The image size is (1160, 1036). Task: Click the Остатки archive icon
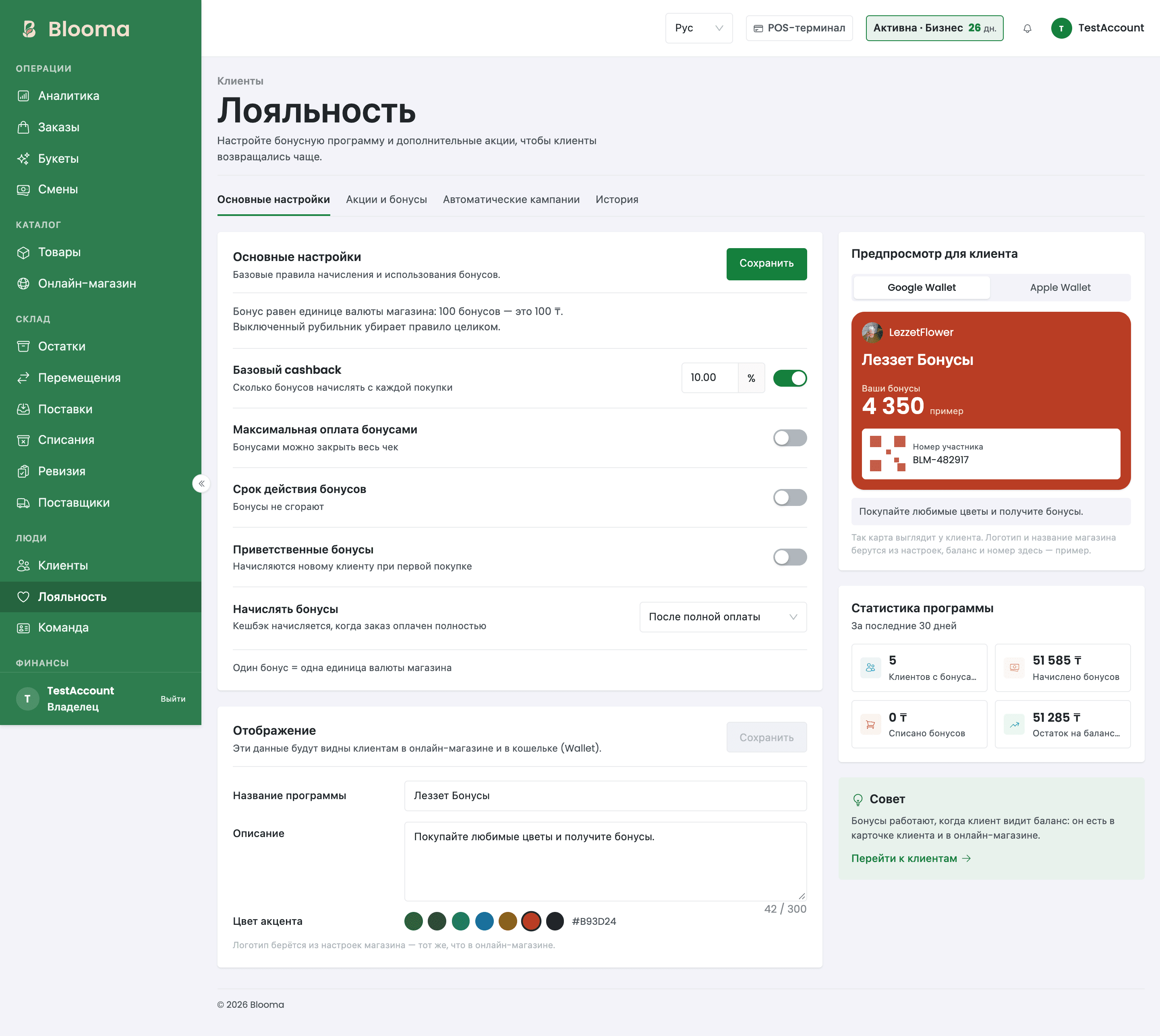click(23, 346)
